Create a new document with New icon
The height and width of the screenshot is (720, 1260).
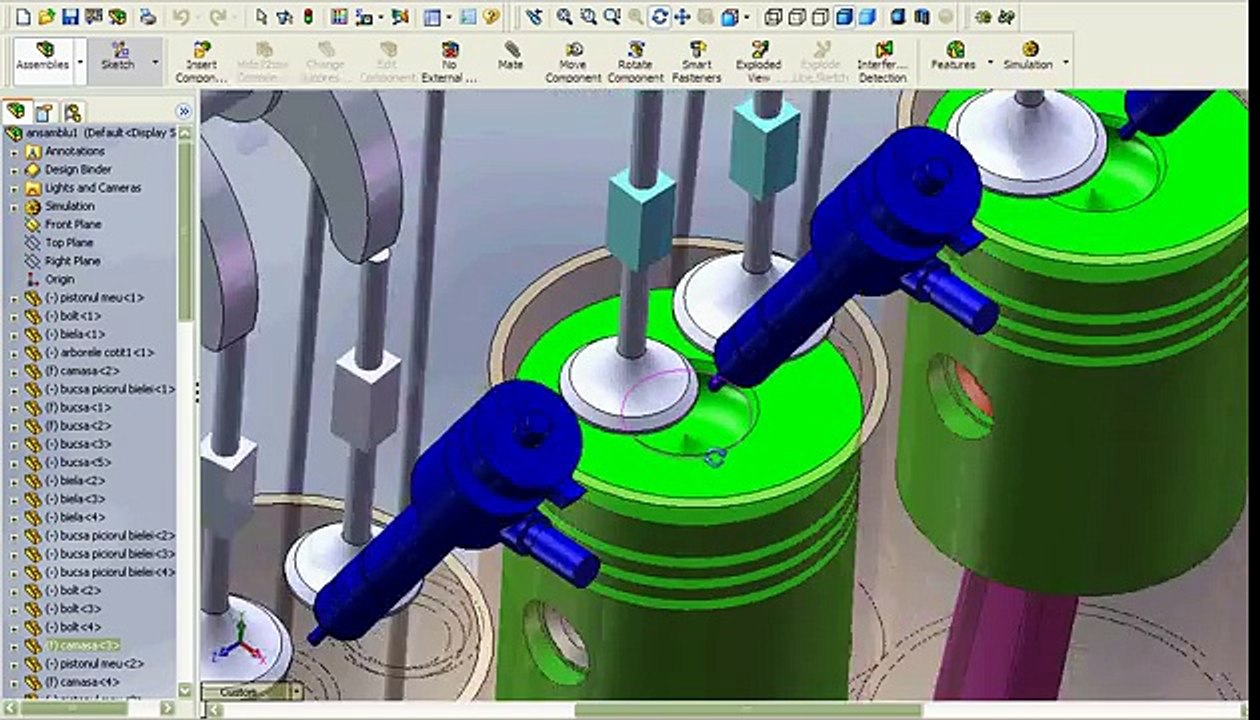pos(24,17)
